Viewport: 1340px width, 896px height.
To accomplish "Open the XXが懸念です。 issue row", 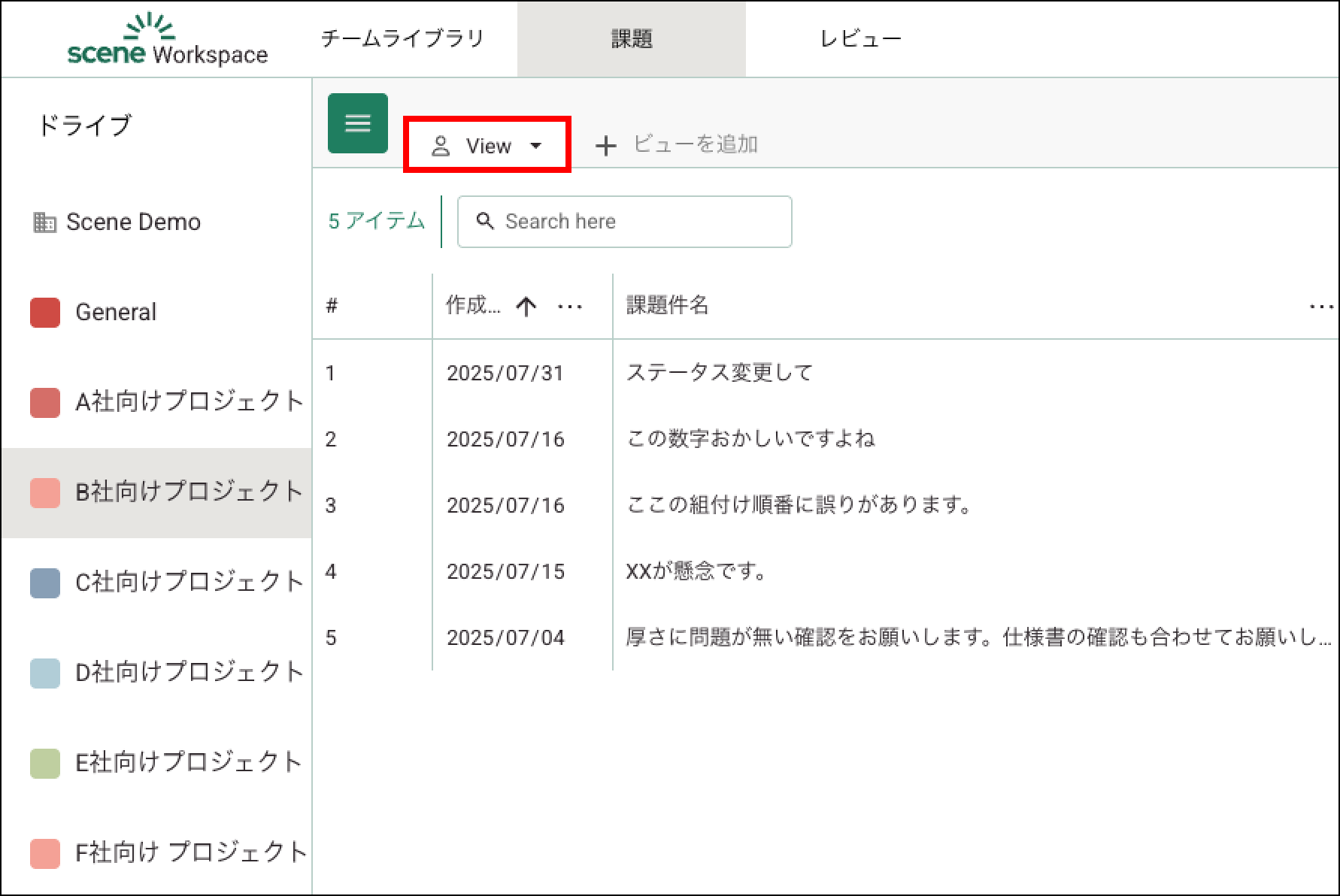I will point(696,571).
